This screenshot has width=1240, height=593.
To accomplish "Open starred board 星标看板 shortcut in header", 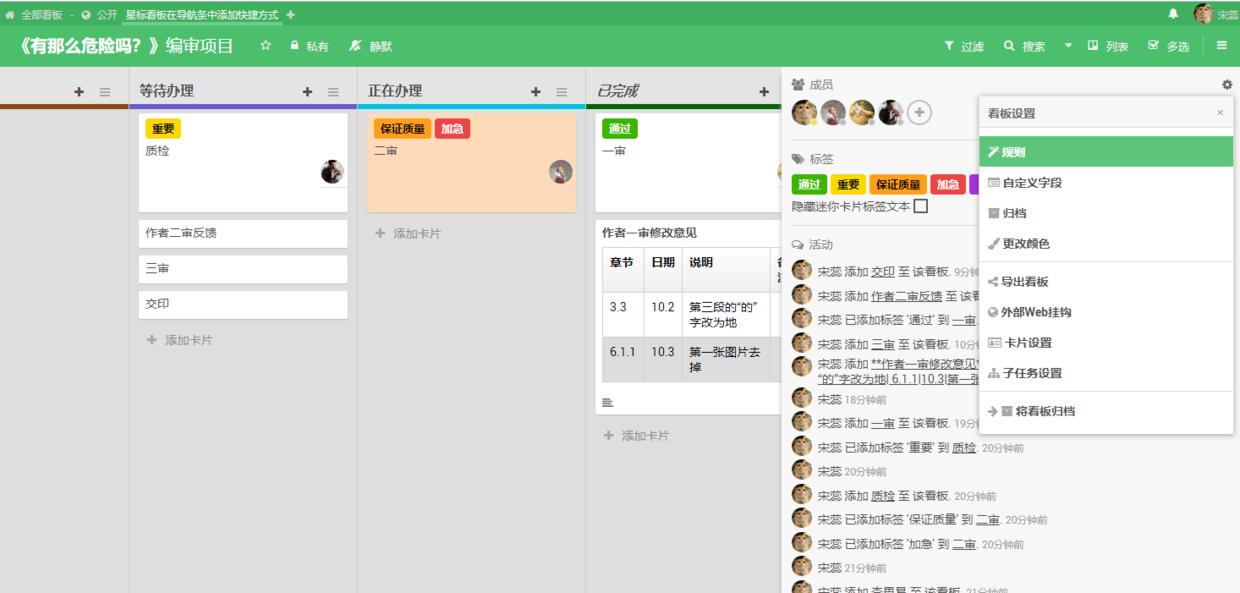I will 202,15.
